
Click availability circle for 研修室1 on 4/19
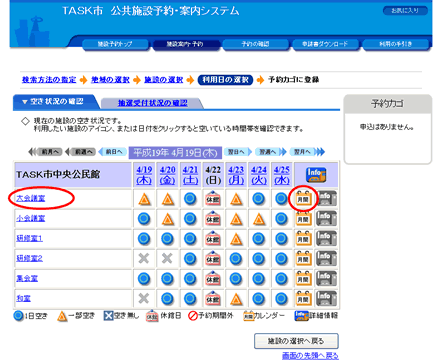click(x=144, y=239)
